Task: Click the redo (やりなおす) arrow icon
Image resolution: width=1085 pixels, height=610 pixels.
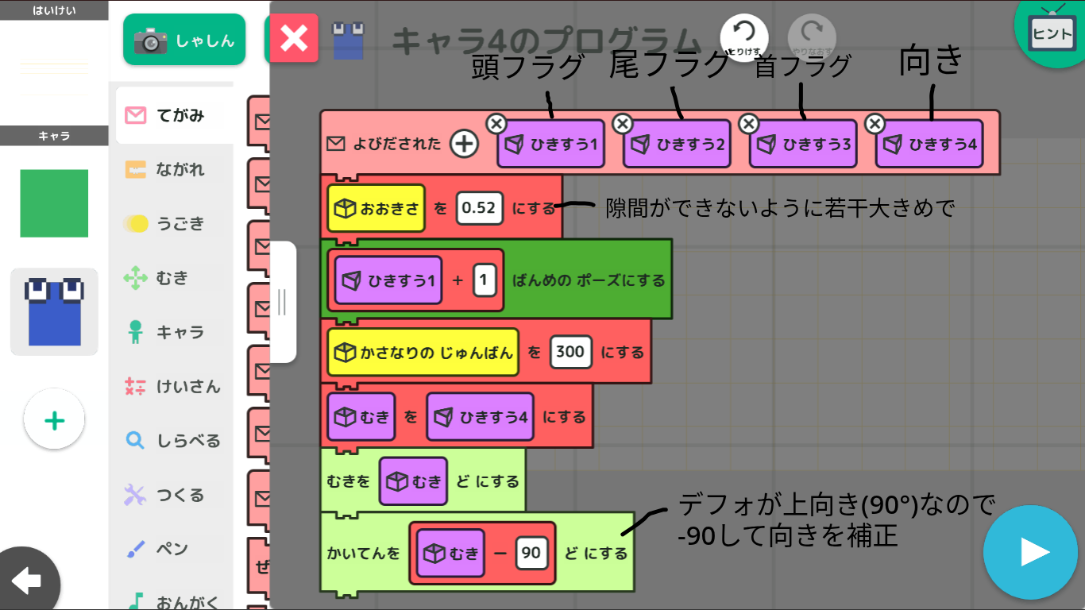Action: [812, 37]
